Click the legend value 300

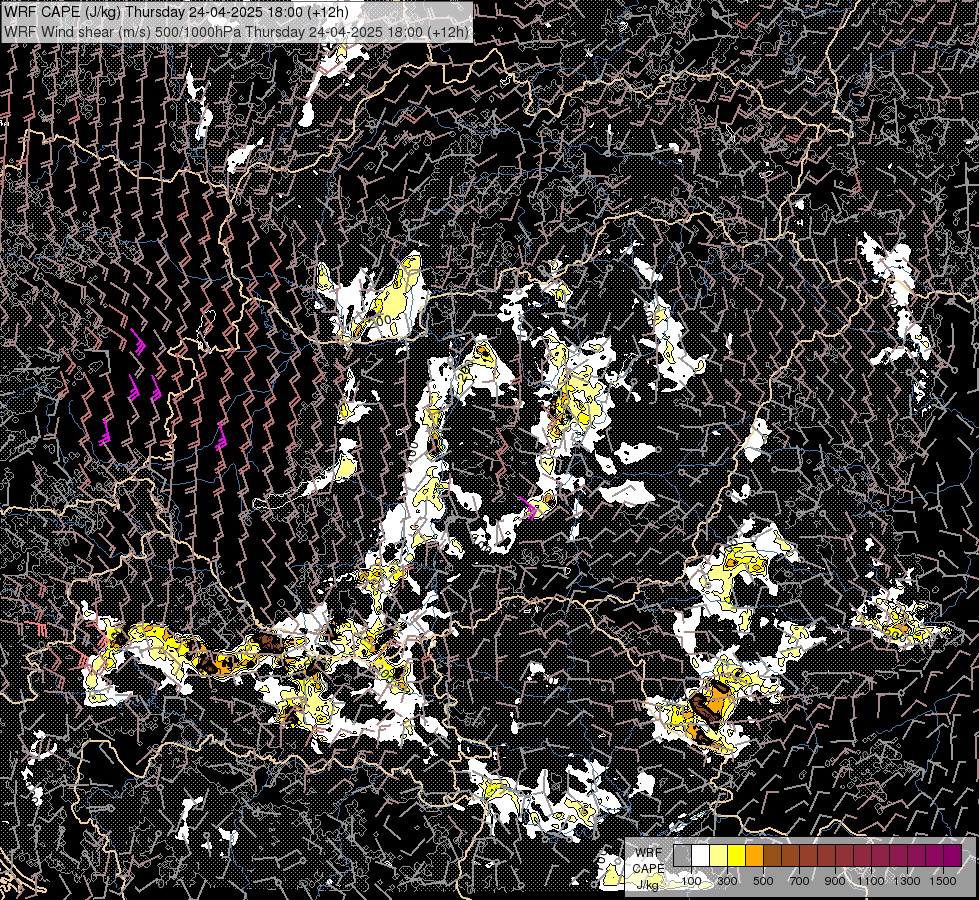(x=727, y=881)
